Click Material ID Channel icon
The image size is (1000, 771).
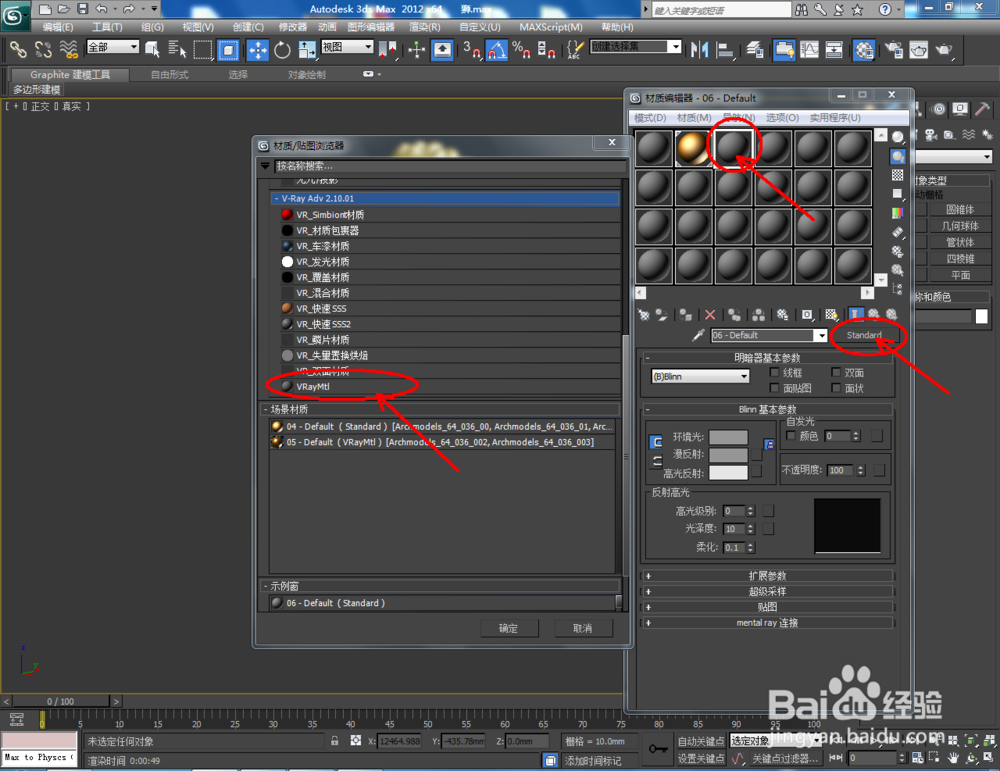click(x=807, y=314)
